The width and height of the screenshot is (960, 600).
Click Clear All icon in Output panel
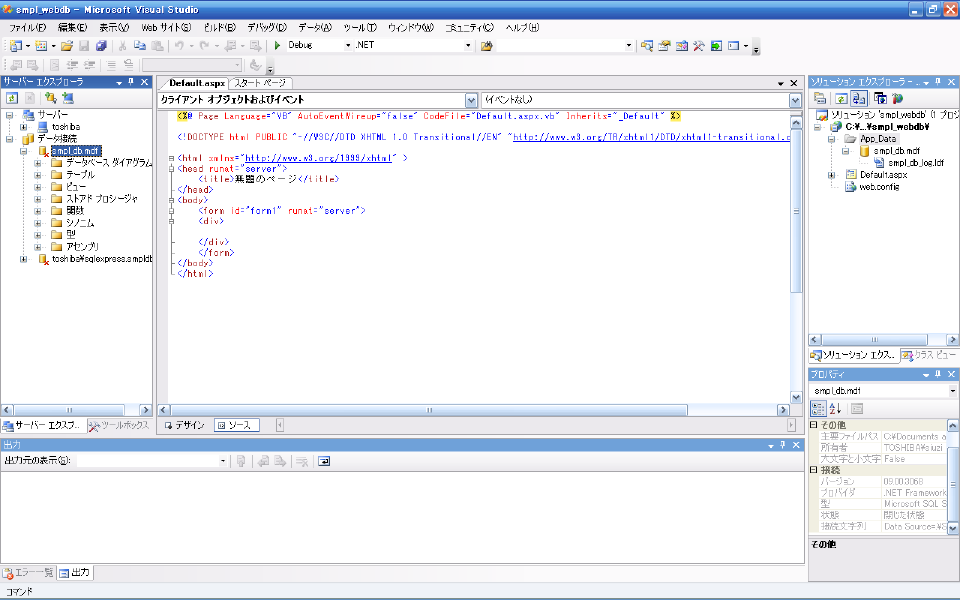[302, 461]
